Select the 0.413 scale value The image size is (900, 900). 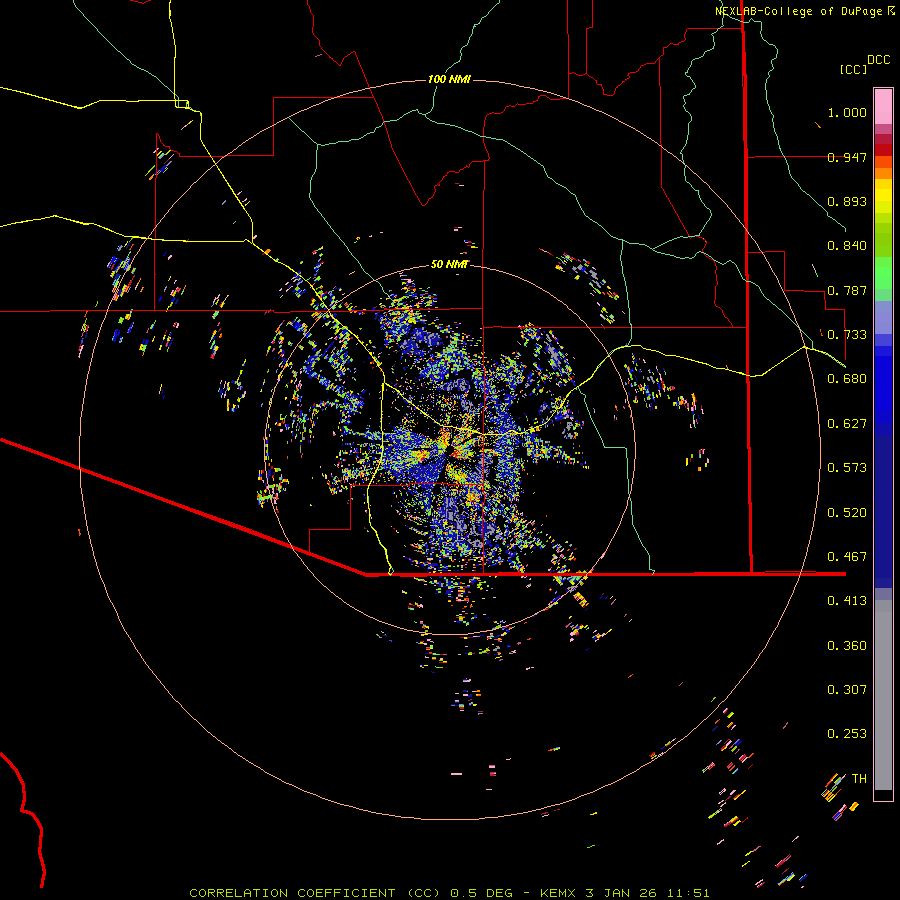[x=847, y=601]
